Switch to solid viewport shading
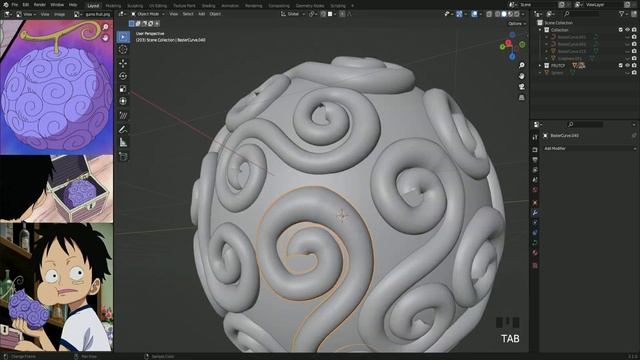Image resolution: width=640 pixels, height=360 pixels. click(504, 14)
